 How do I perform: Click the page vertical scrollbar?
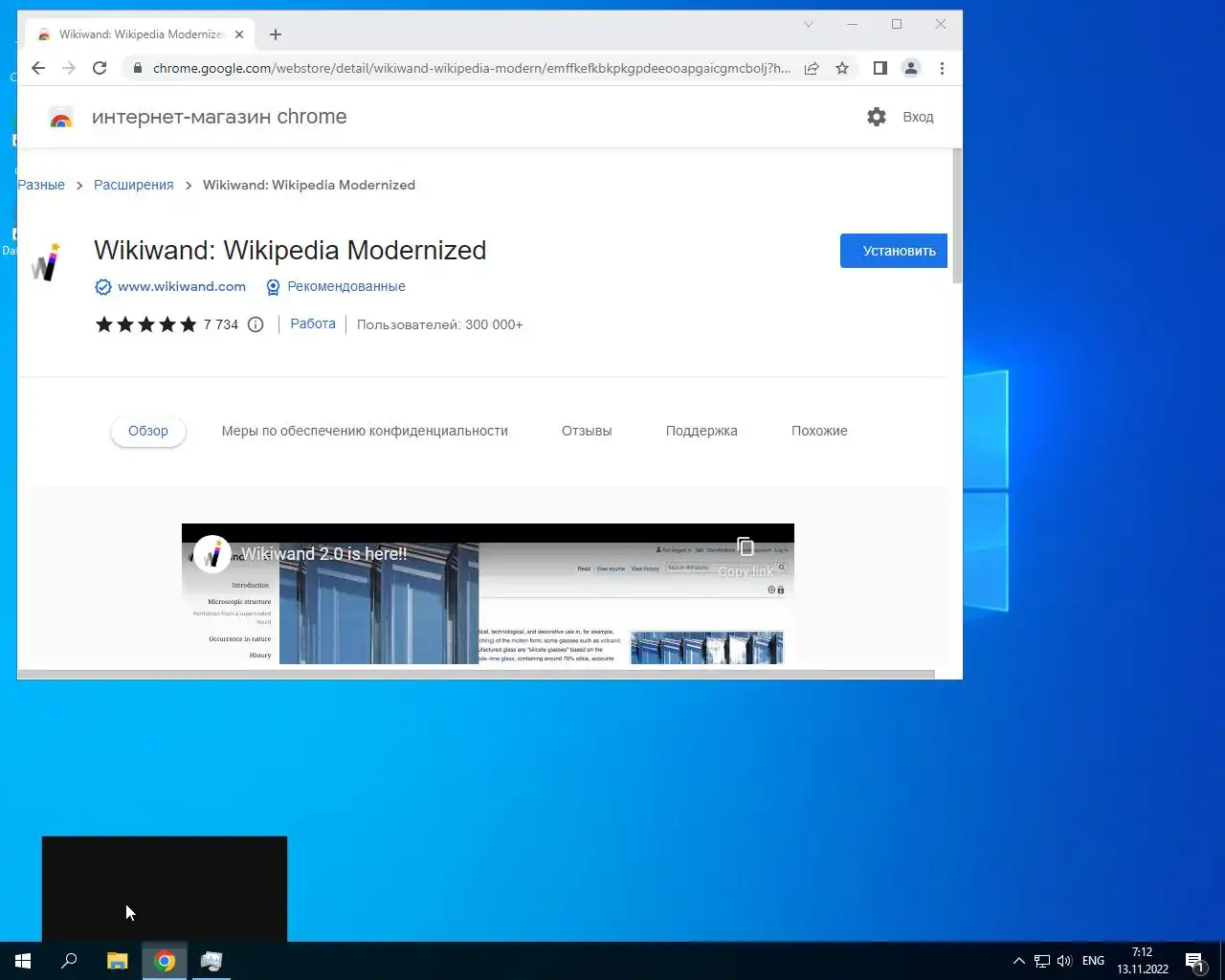point(957,216)
